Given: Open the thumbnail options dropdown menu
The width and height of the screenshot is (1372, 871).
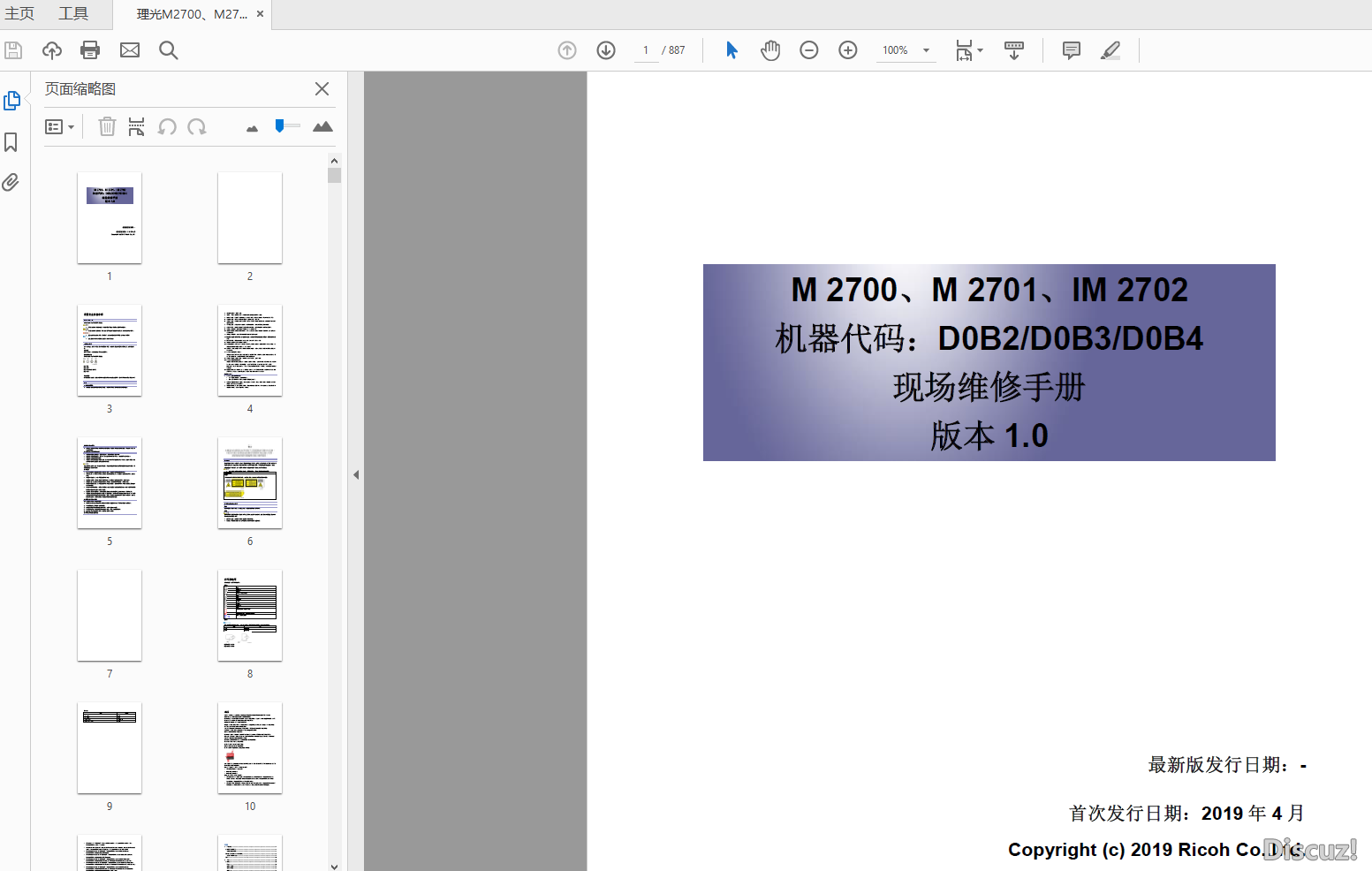Looking at the screenshot, I should (59, 127).
